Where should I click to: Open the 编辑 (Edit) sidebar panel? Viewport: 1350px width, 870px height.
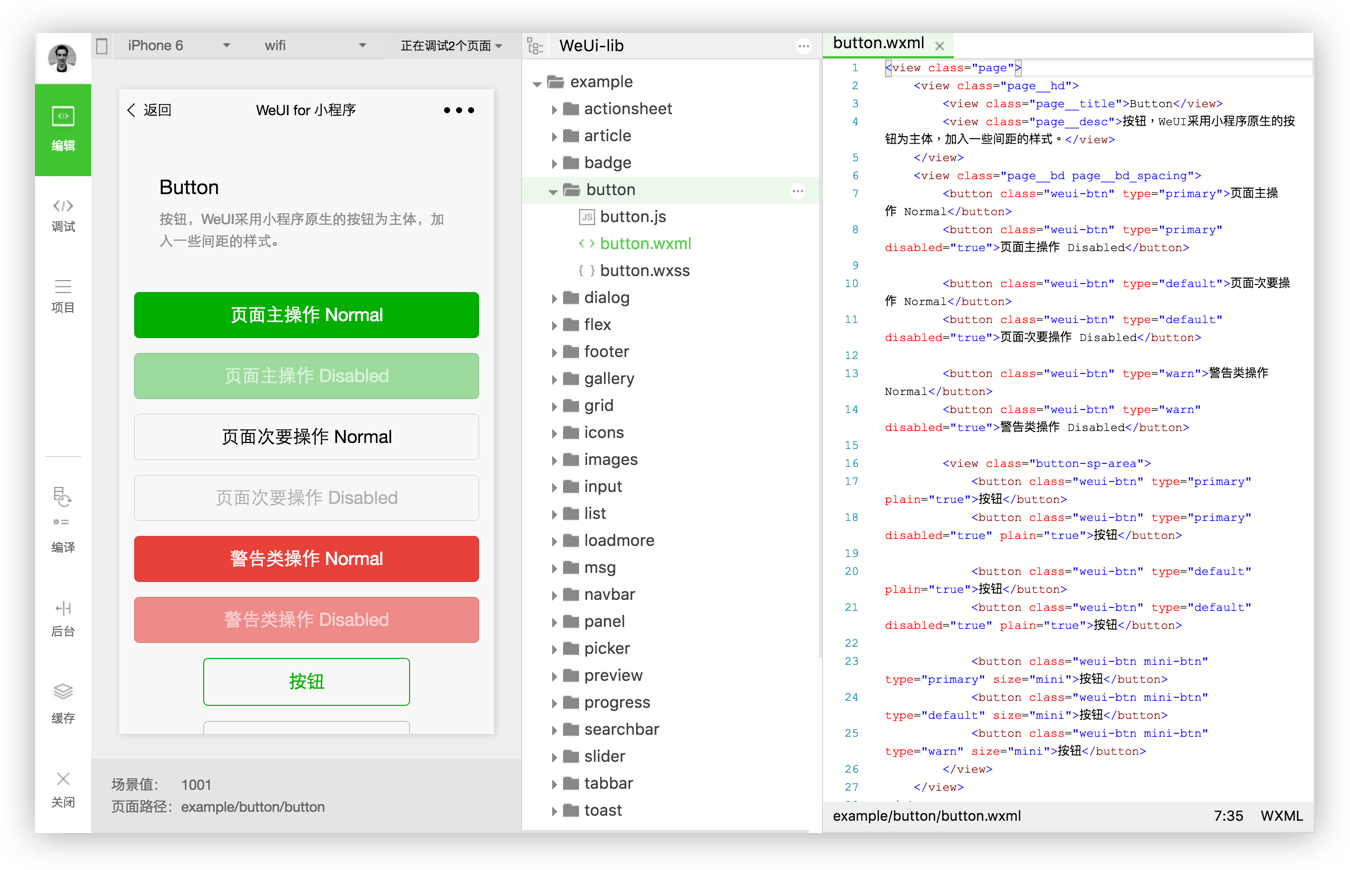tap(63, 130)
